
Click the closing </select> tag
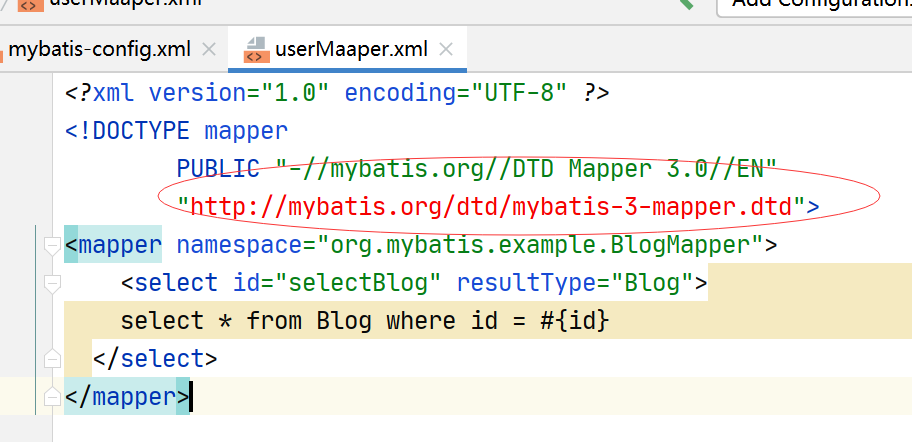(x=155, y=359)
